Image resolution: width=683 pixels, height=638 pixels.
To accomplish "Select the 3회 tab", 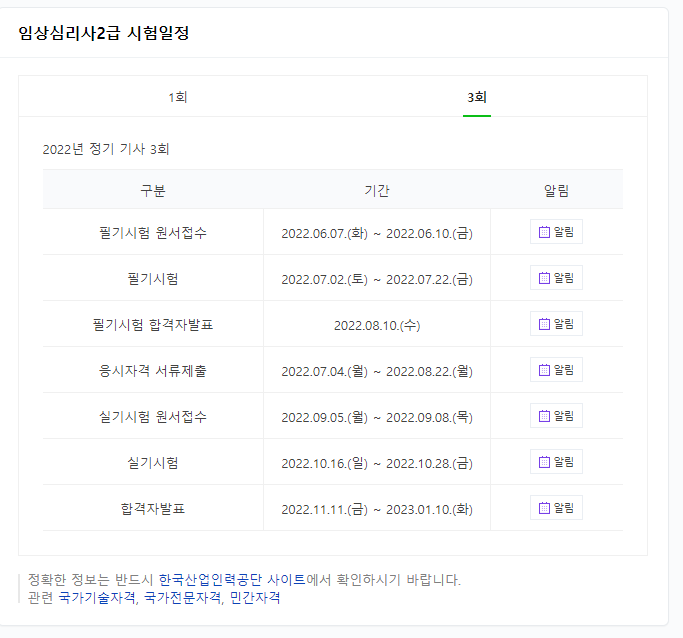I will (x=477, y=97).
